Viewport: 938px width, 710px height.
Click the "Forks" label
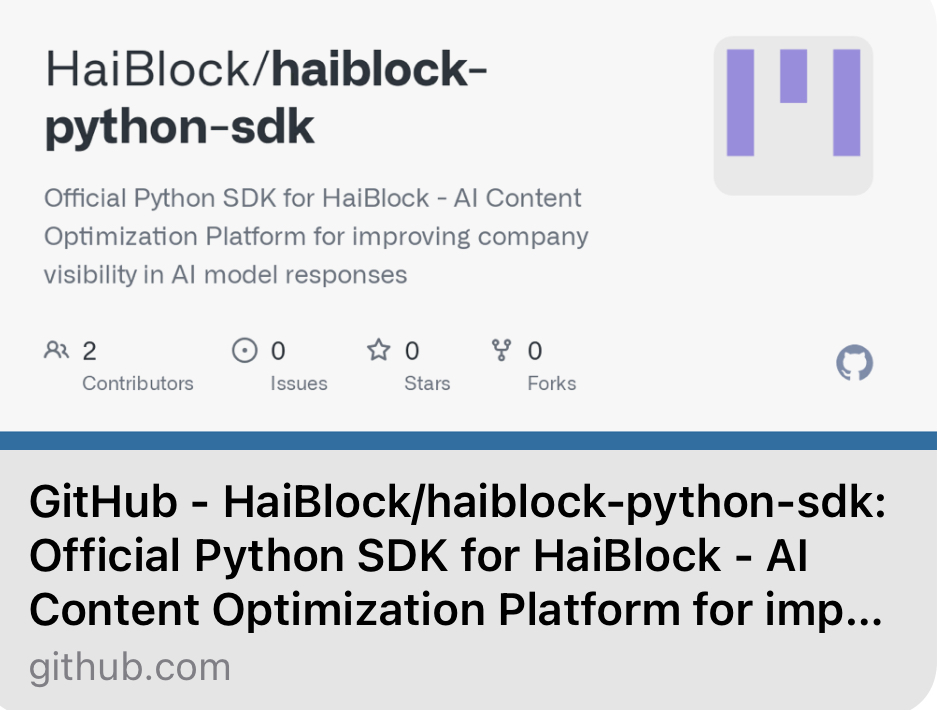point(551,383)
